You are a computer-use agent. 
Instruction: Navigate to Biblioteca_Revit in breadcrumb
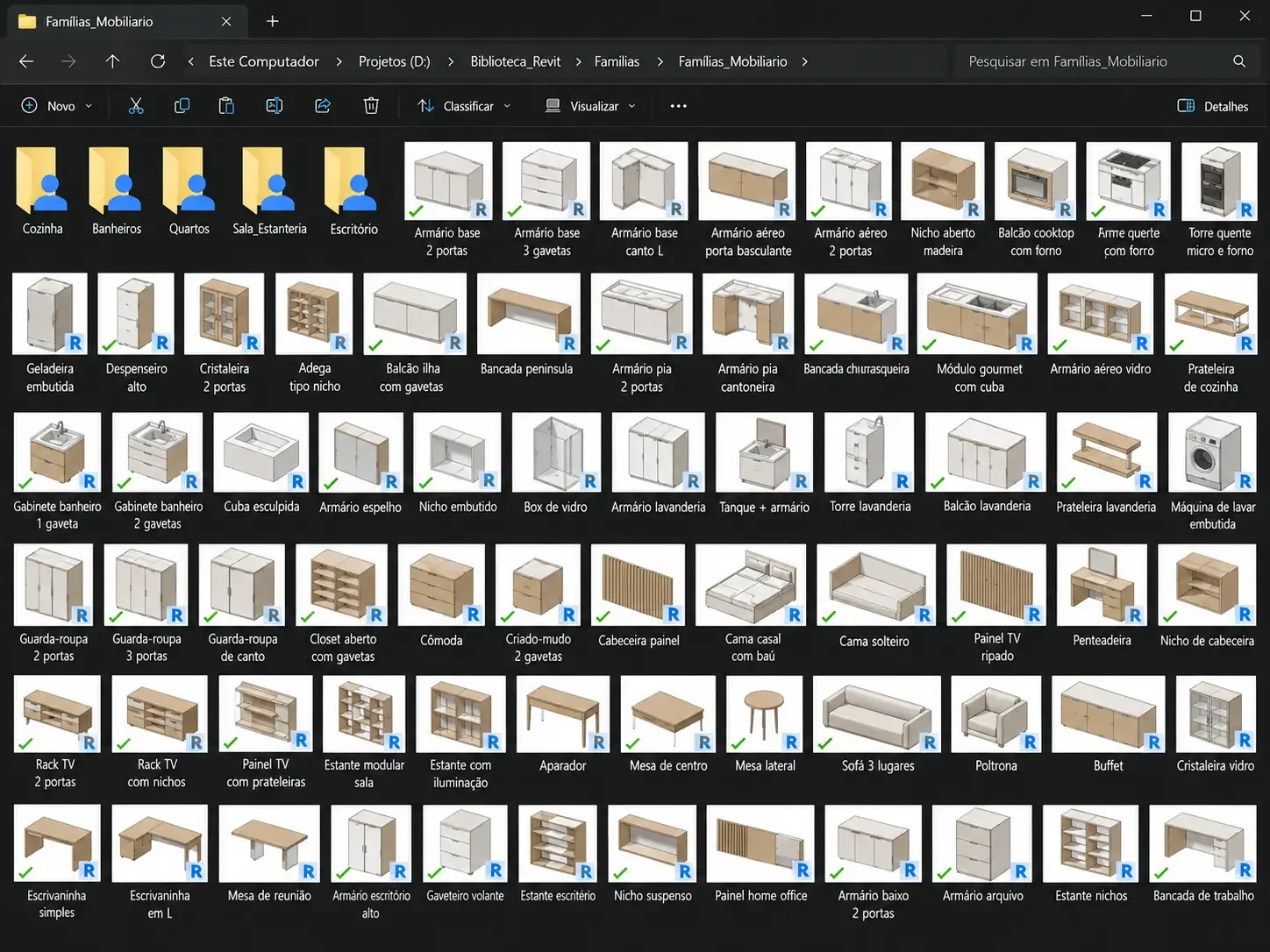pos(516,61)
